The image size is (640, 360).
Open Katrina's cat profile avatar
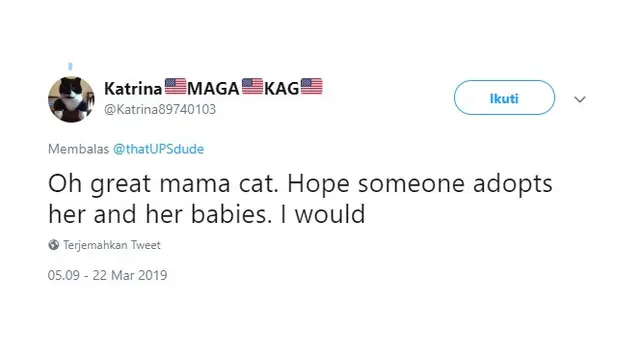coord(71,99)
